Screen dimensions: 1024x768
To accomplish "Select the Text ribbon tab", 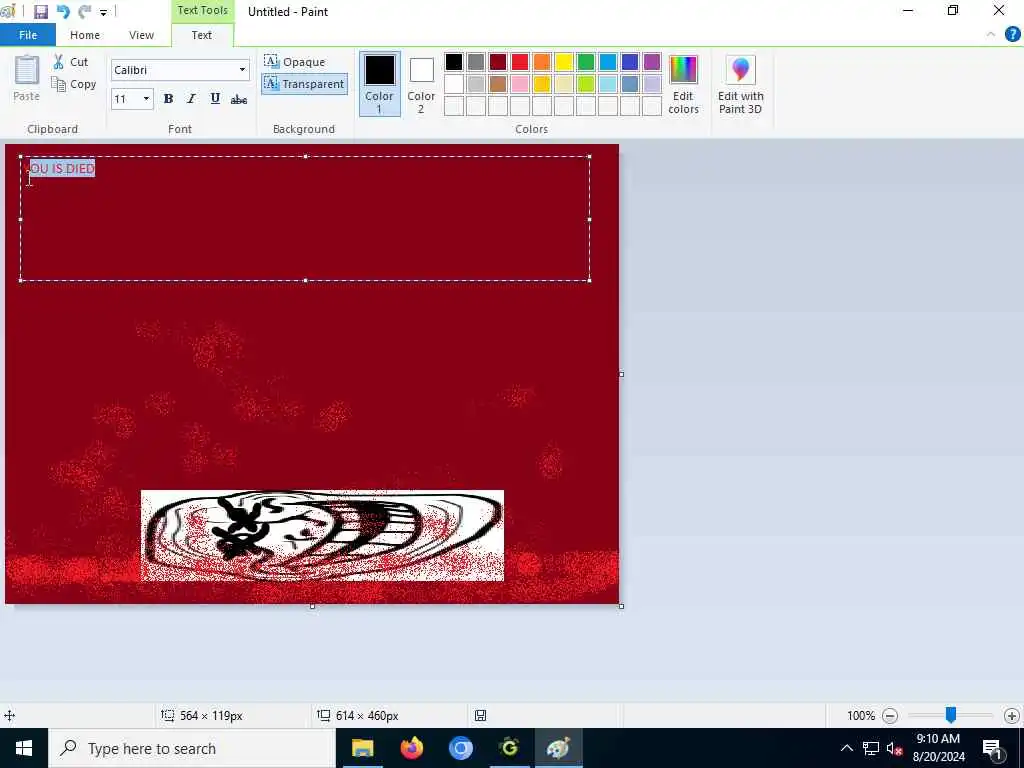I will [x=202, y=35].
